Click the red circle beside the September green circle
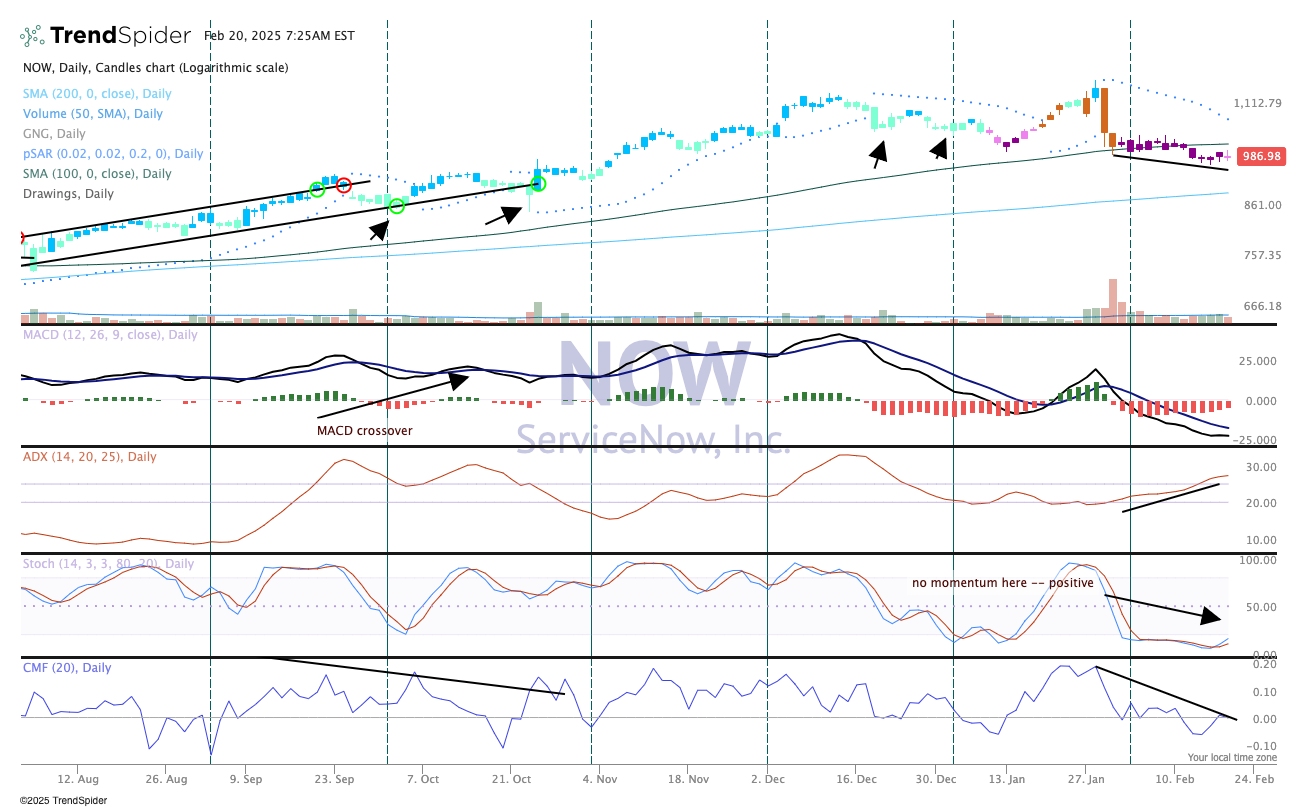 point(343,185)
